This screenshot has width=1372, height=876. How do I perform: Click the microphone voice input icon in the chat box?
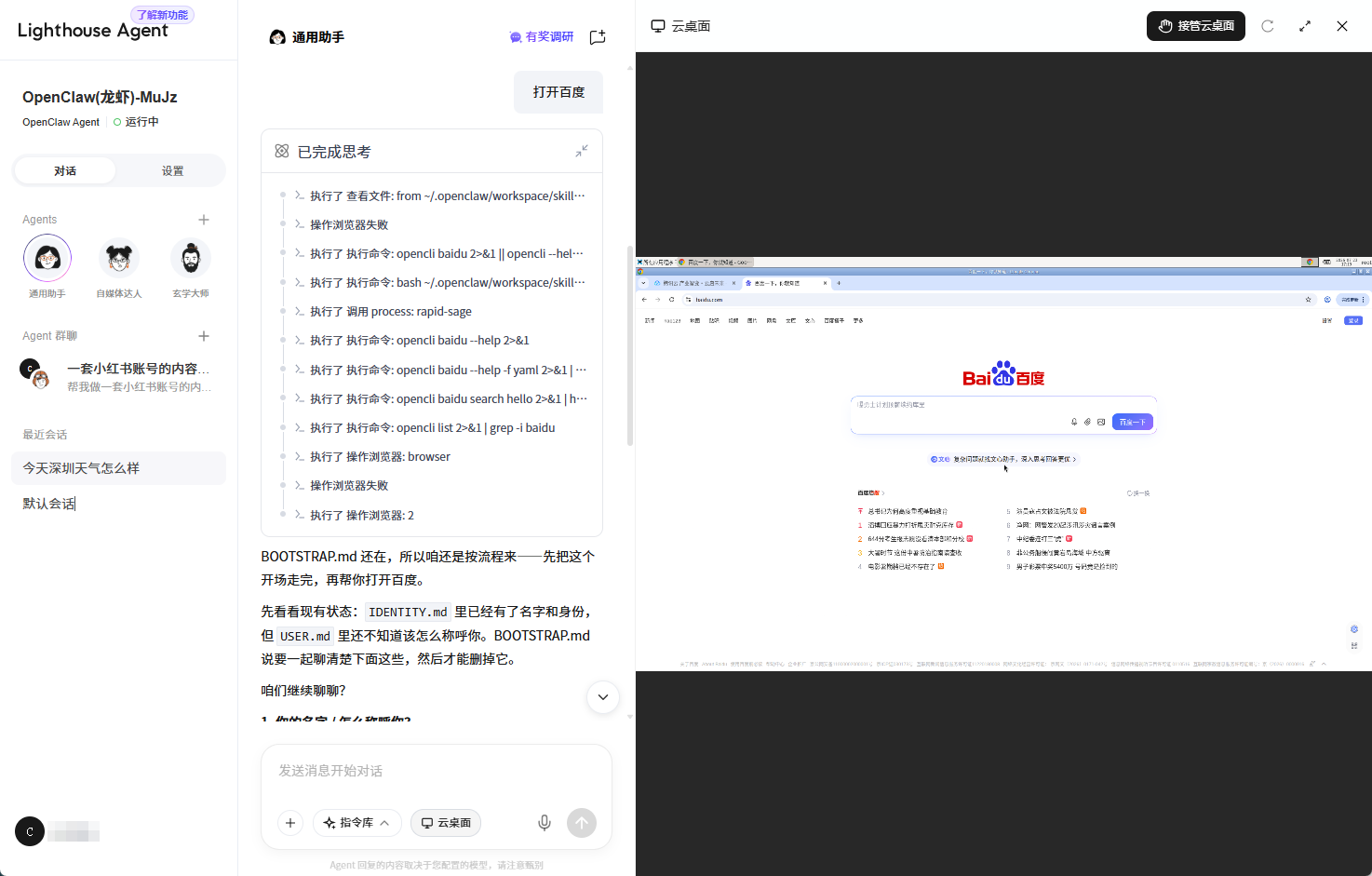pyautogui.click(x=545, y=823)
